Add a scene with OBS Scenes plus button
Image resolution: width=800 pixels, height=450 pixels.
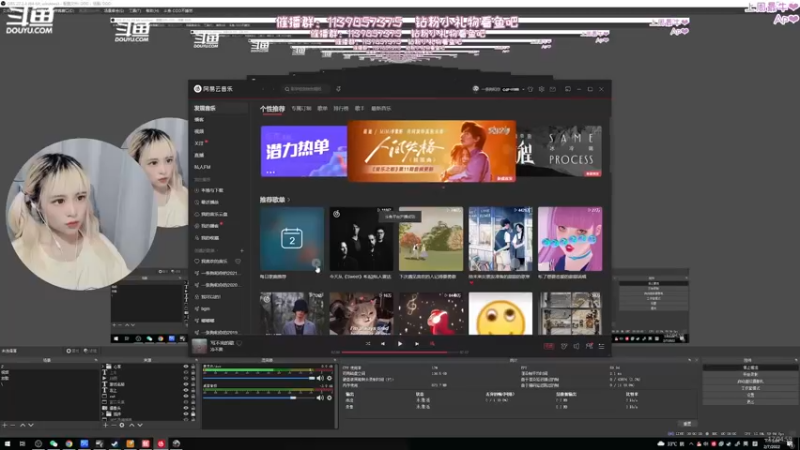[x=5, y=425]
